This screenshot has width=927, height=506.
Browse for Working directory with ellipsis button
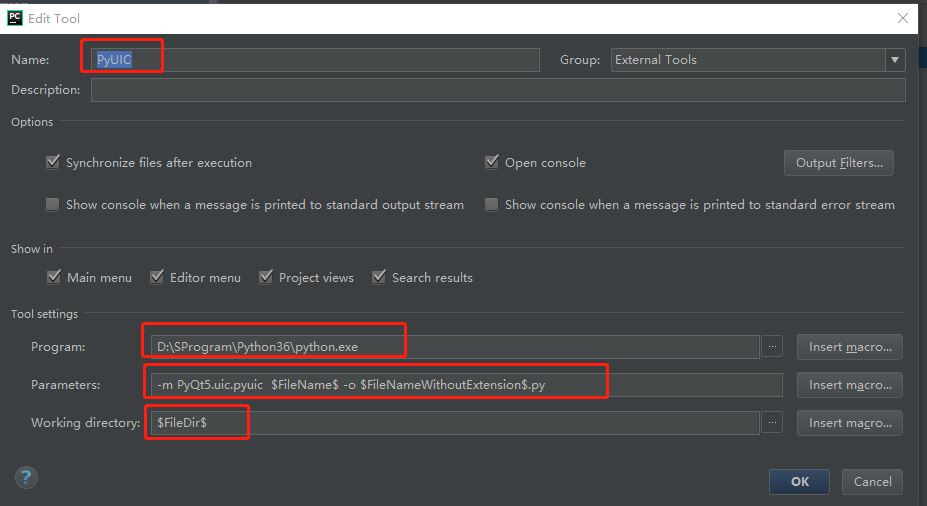coord(771,423)
